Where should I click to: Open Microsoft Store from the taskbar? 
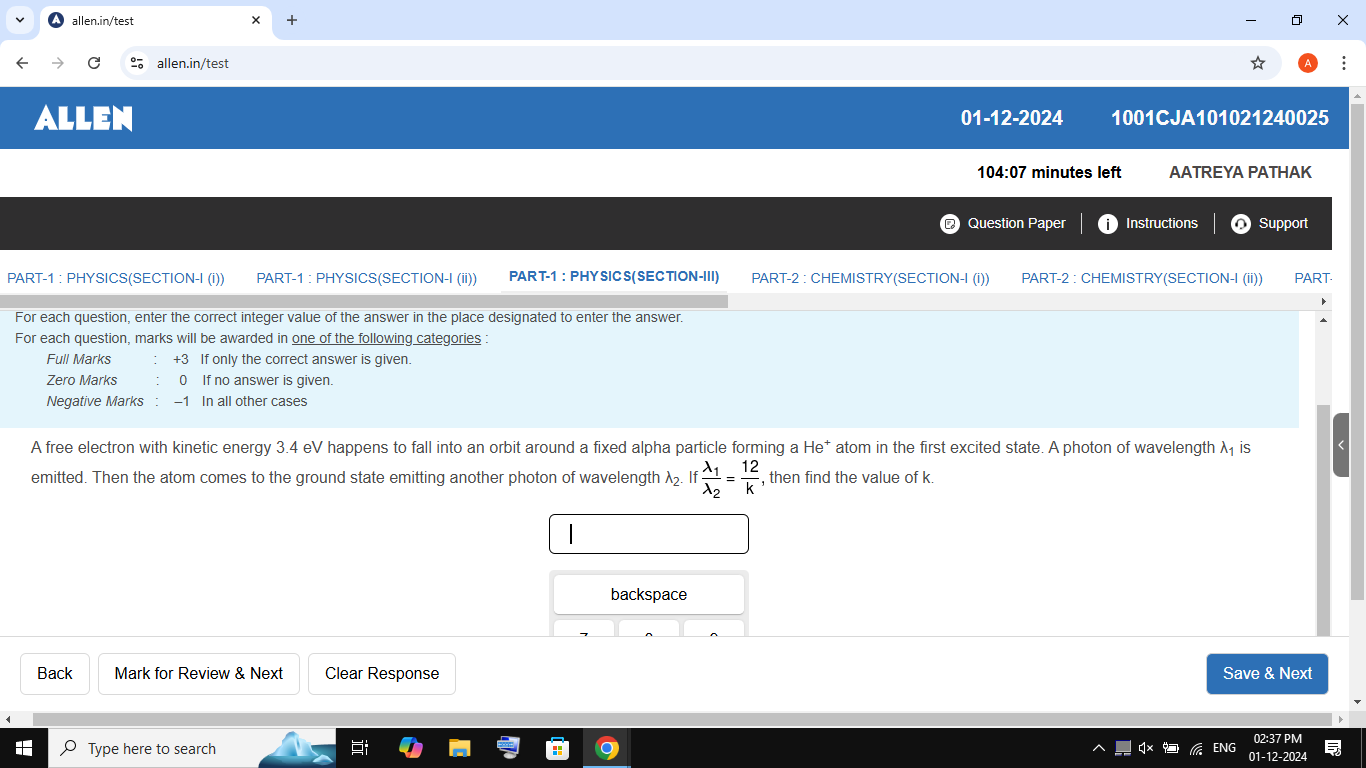coord(557,748)
